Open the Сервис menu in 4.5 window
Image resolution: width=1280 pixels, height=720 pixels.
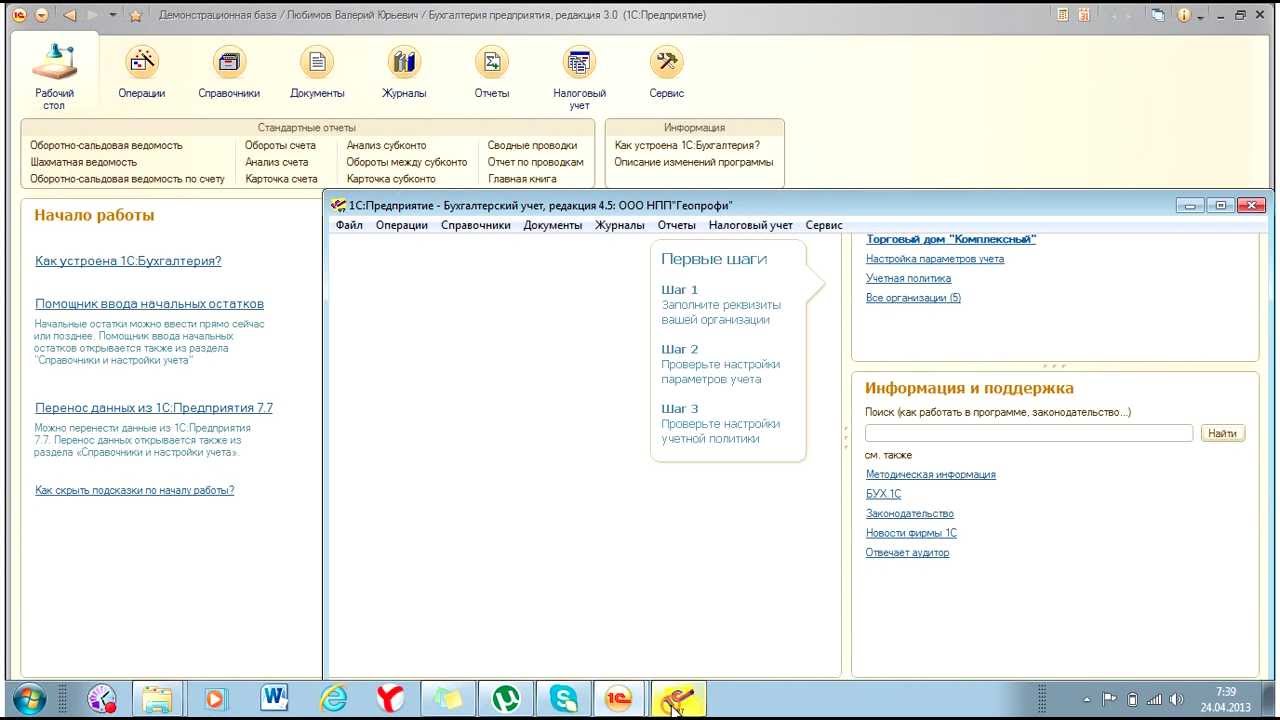pos(824,225)
